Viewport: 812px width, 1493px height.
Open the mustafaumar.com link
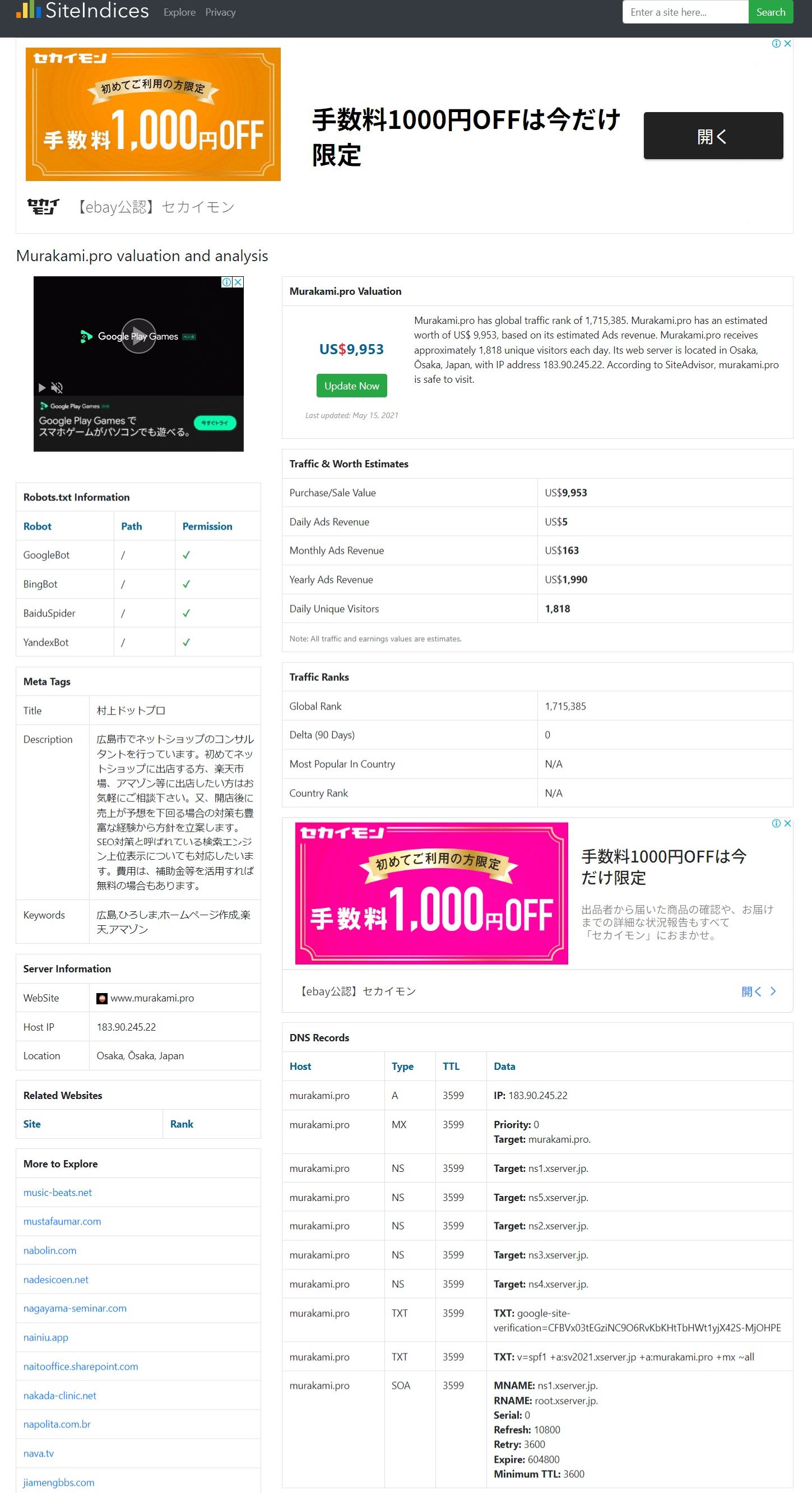coord(62,1221)
